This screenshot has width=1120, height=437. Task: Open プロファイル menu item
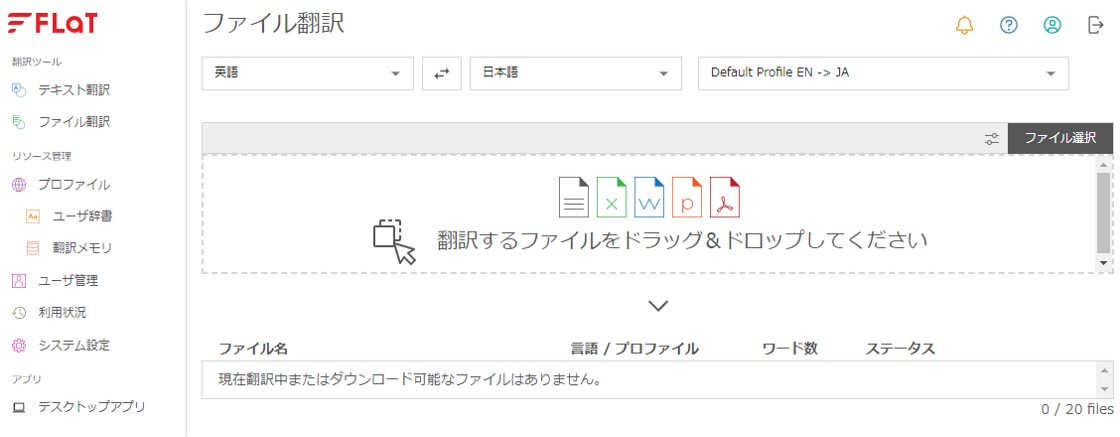pyautogui.click(x=74, y=185)
